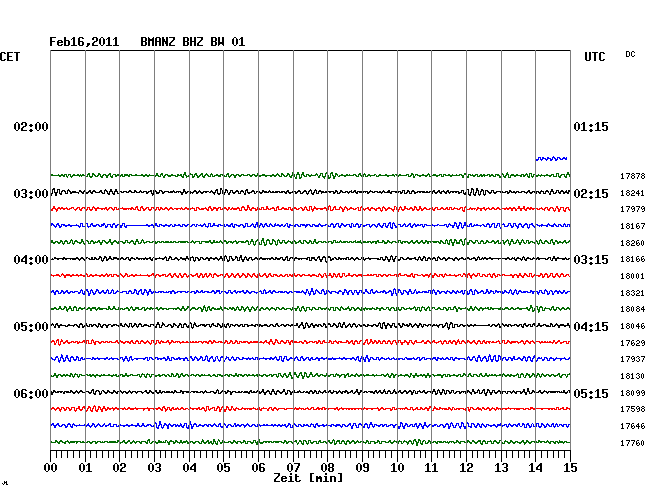The image size is (650, 494).
Task: Click the DC column header
Action: click(630, 54)
